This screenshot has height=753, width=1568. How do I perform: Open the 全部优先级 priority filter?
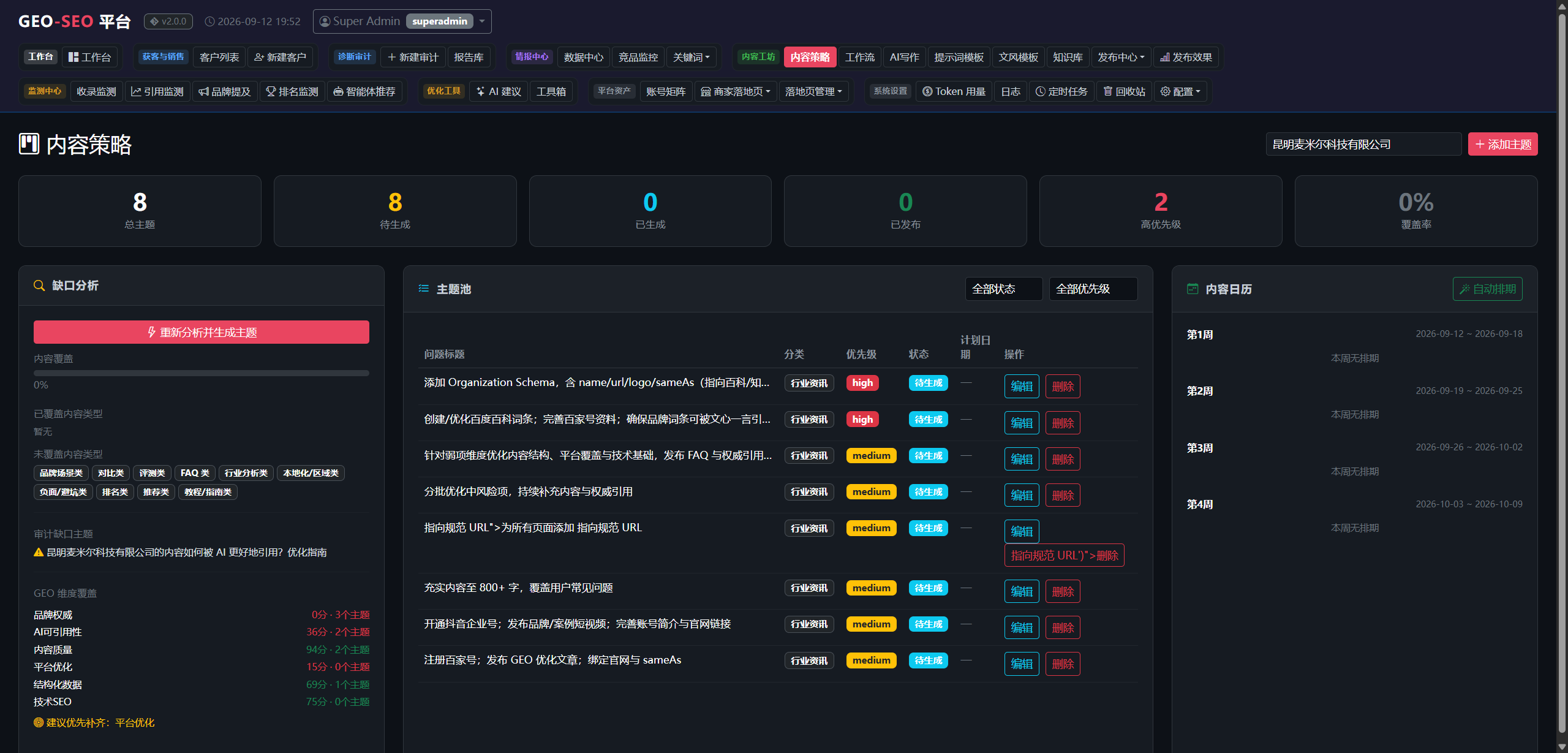tap(1093, 289)
